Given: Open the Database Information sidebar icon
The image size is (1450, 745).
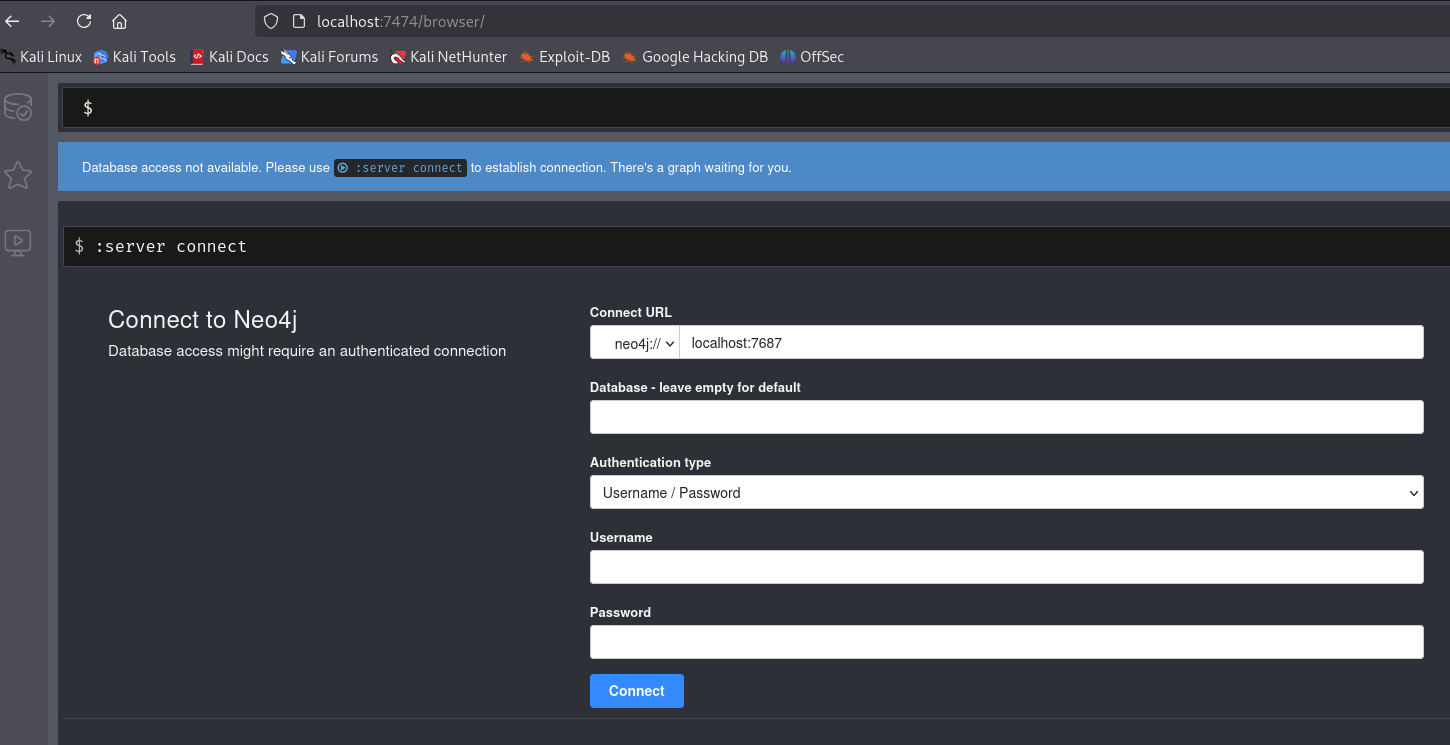Looking at the screenshot, I should (x=18, y=107).
